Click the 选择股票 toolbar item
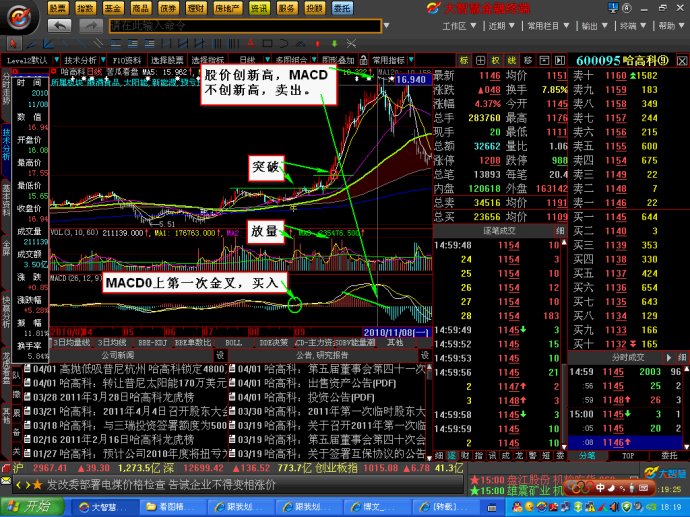This screenshot has width=690, height=517. [167, 60]
